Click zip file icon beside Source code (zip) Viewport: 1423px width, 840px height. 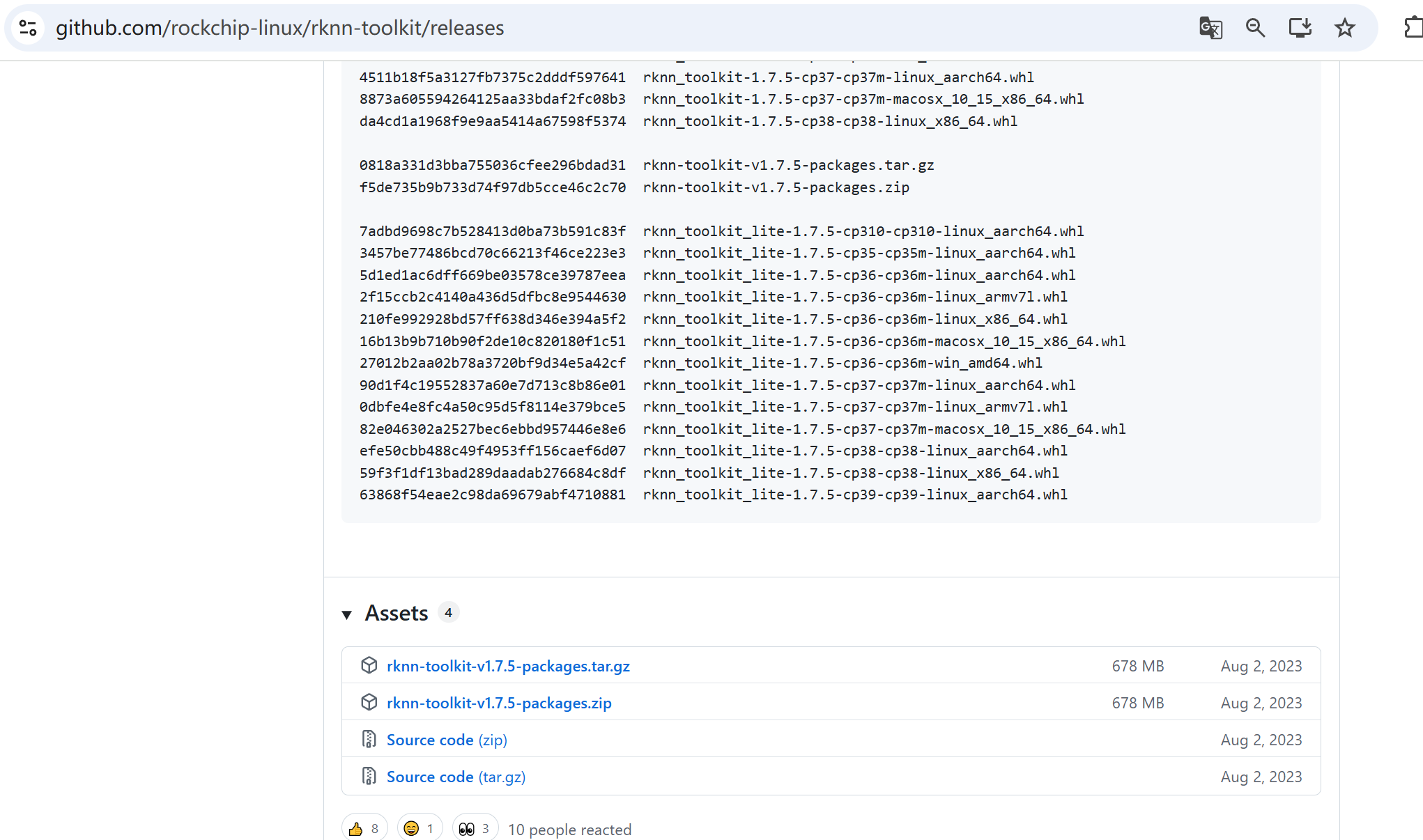(369, 740)
